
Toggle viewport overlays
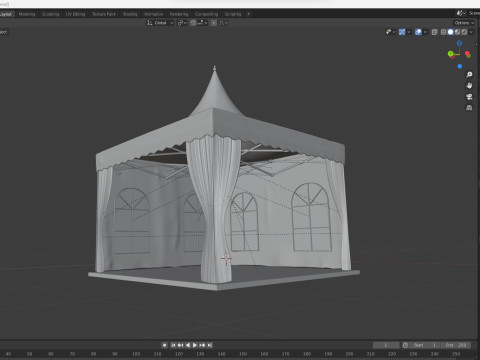418,32
